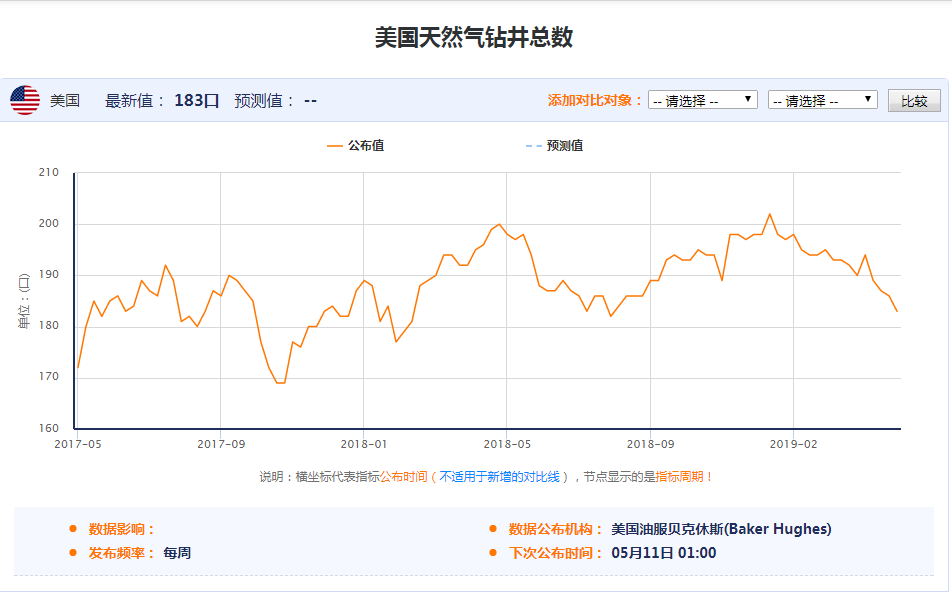Toggle the 公布值 legend series
The width and height of the screenshot is (952, 594).
coord(355,146)
